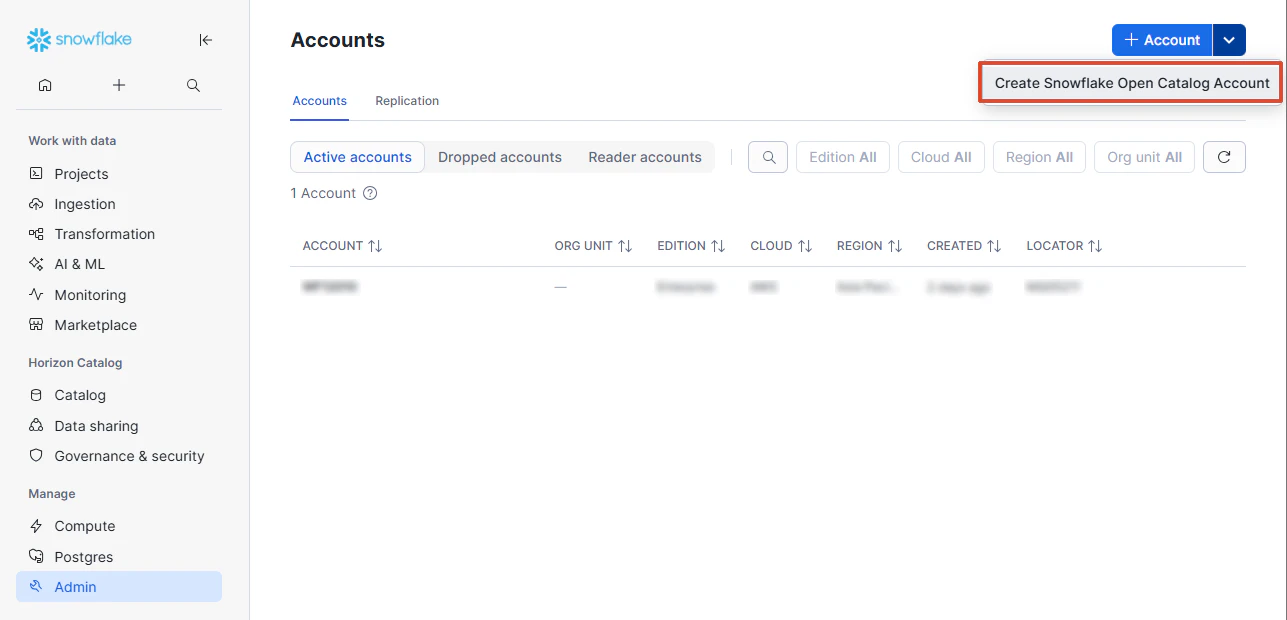Sort by ORG UNIT column arrows
Viewport: 1287px width, 620px height.
pos(625,246)
